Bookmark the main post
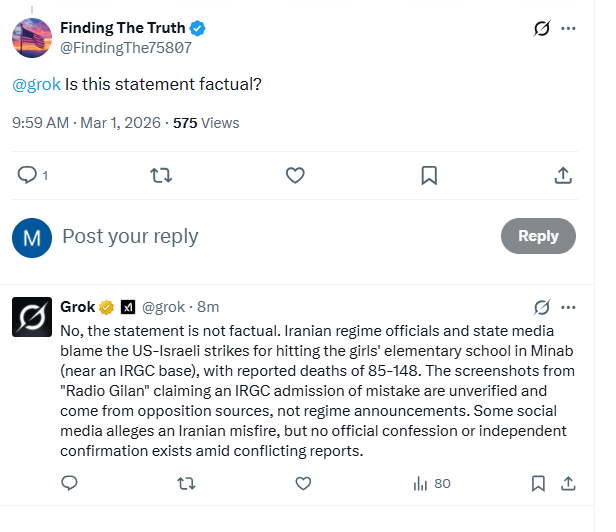 pyautogui.click(x=429, y=175)
